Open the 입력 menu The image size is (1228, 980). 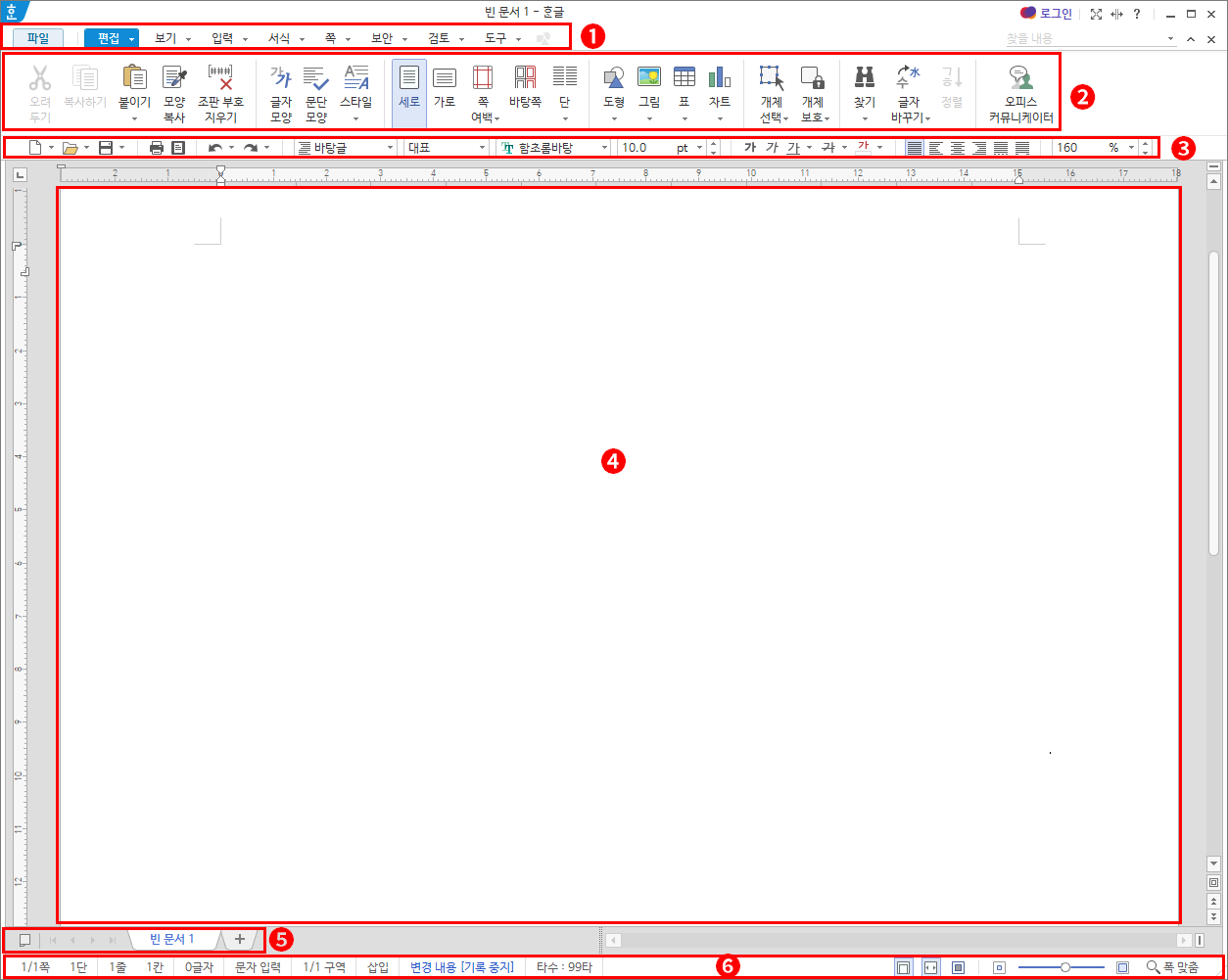(222, 38)
